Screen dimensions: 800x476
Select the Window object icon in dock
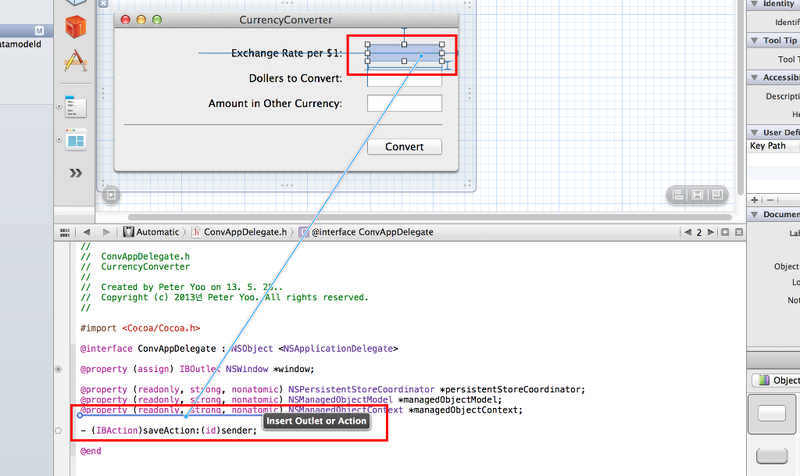tap(76, 139)
